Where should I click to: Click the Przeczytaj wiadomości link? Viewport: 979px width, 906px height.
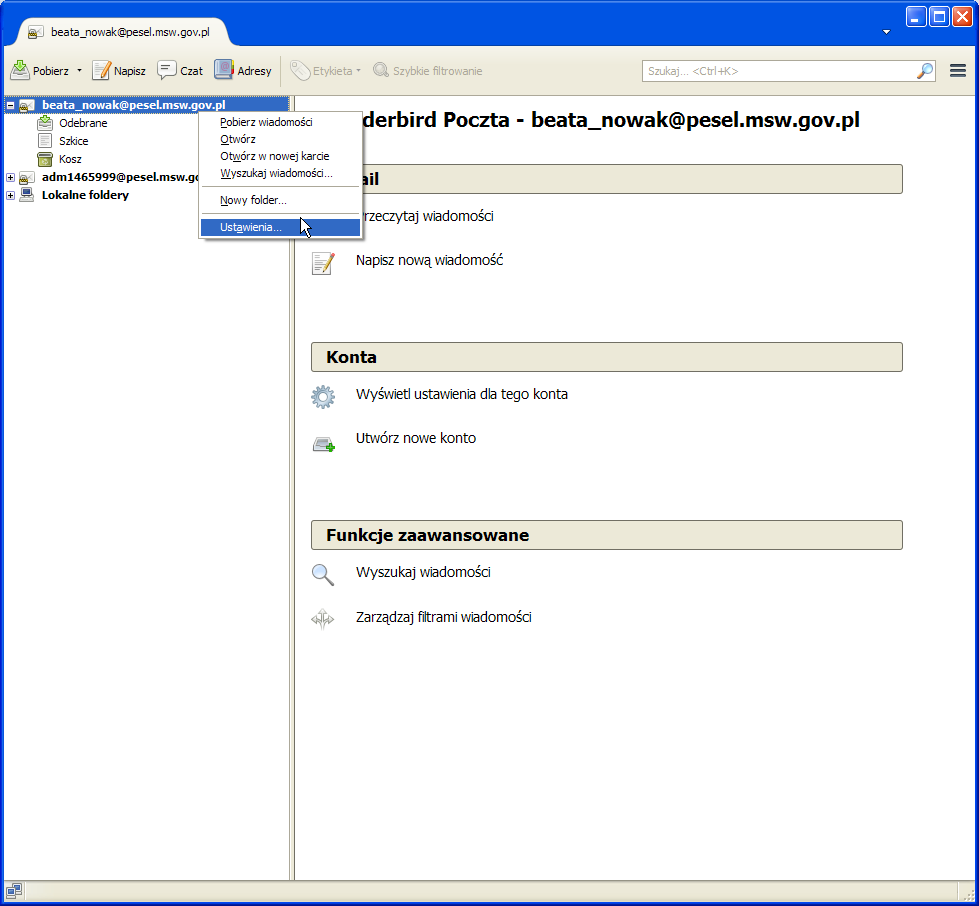[427, 216]
